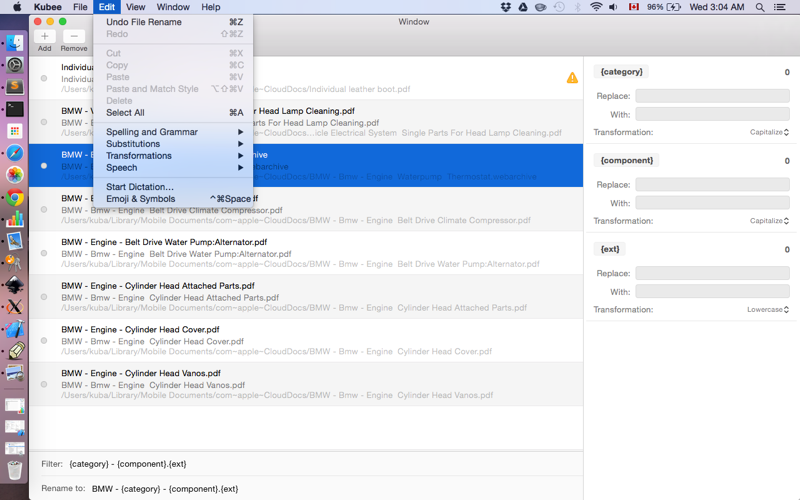800x500 pixels.
Task: Click the volume speaker icon
Action: click(x=613, y=7)
